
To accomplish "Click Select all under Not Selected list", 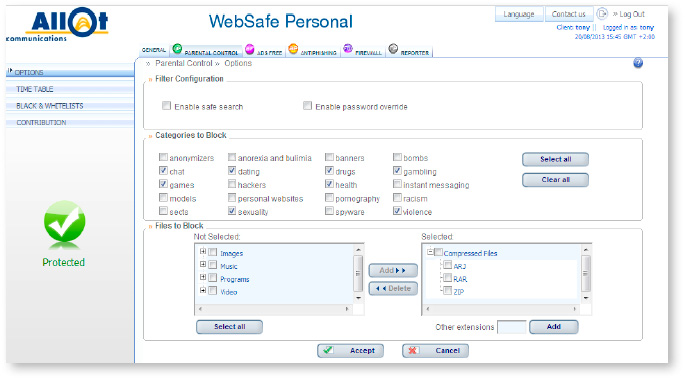I will pos(229,326).
